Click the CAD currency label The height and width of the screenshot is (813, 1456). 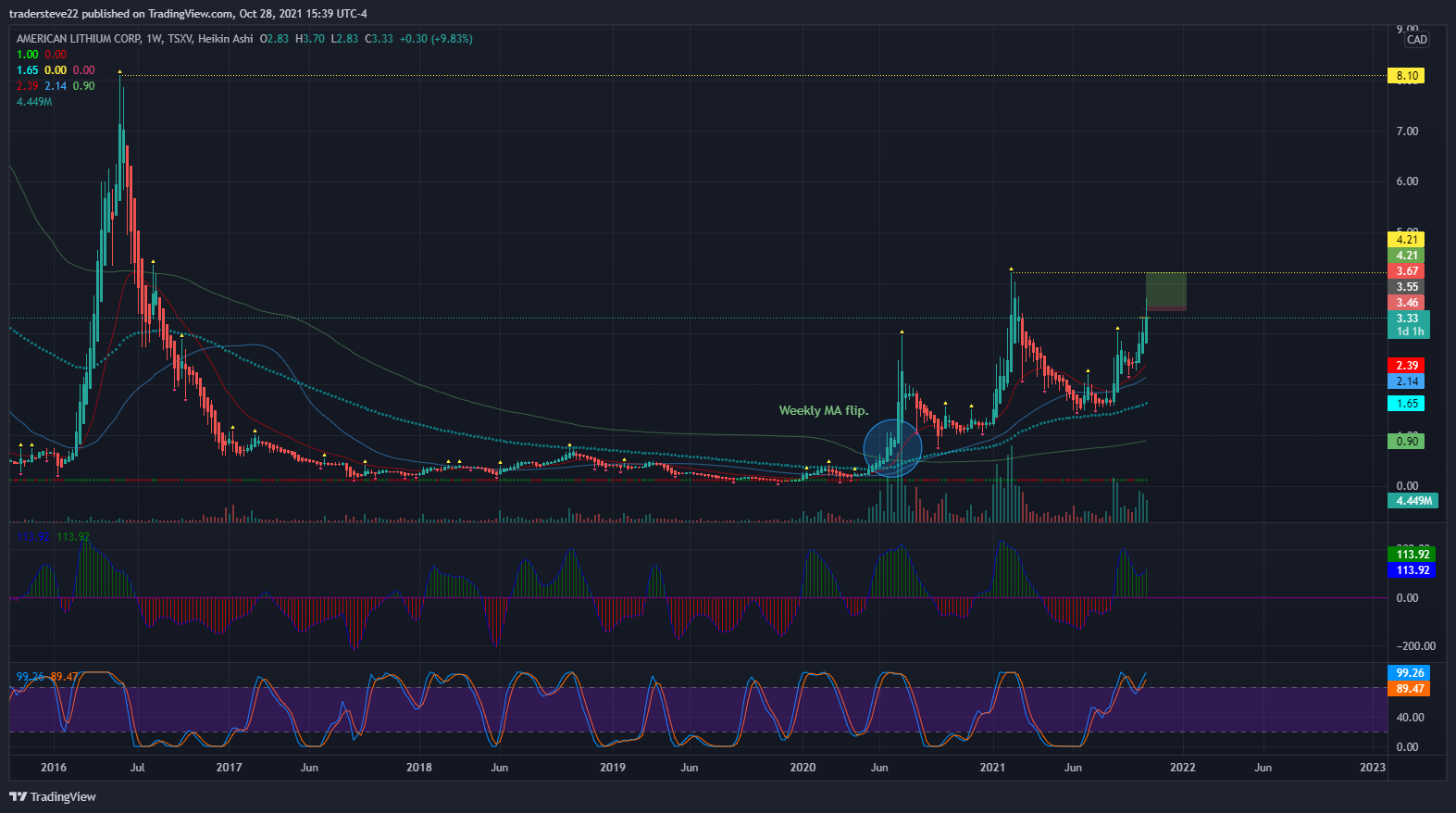click(1417, 40)
